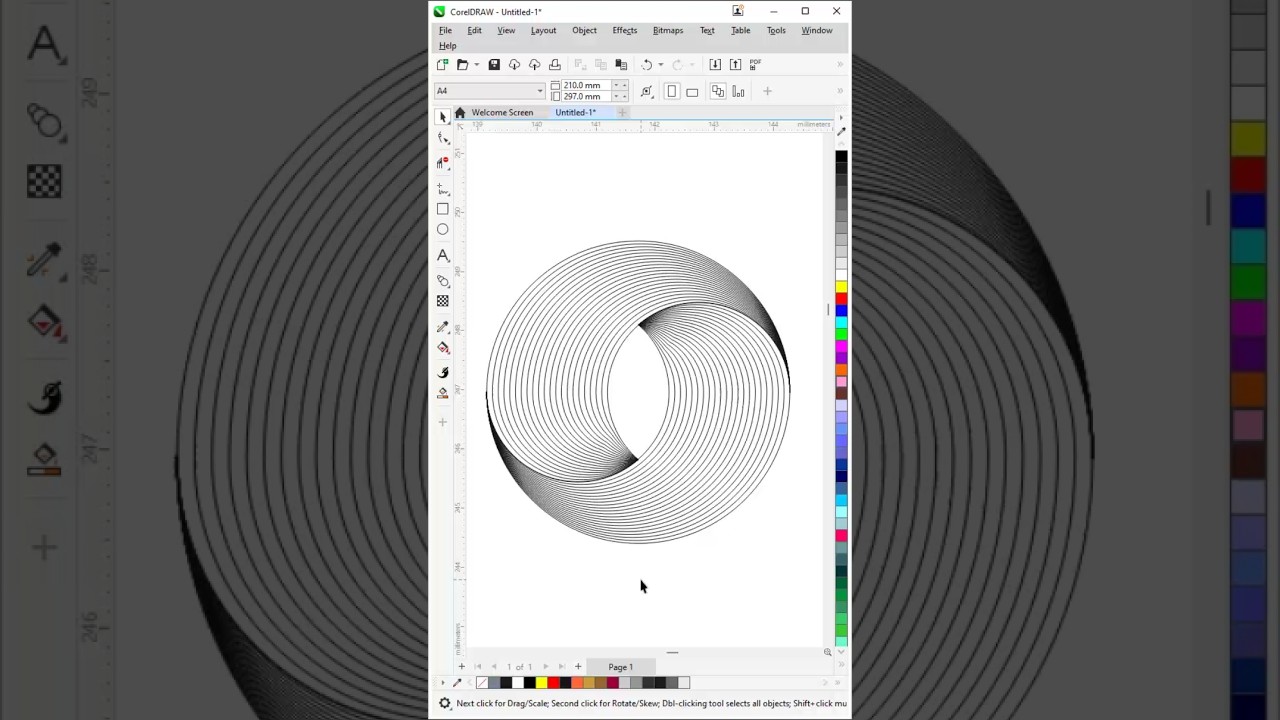
Task: Click property bar quick customize plus
Action: click(767, 92)
